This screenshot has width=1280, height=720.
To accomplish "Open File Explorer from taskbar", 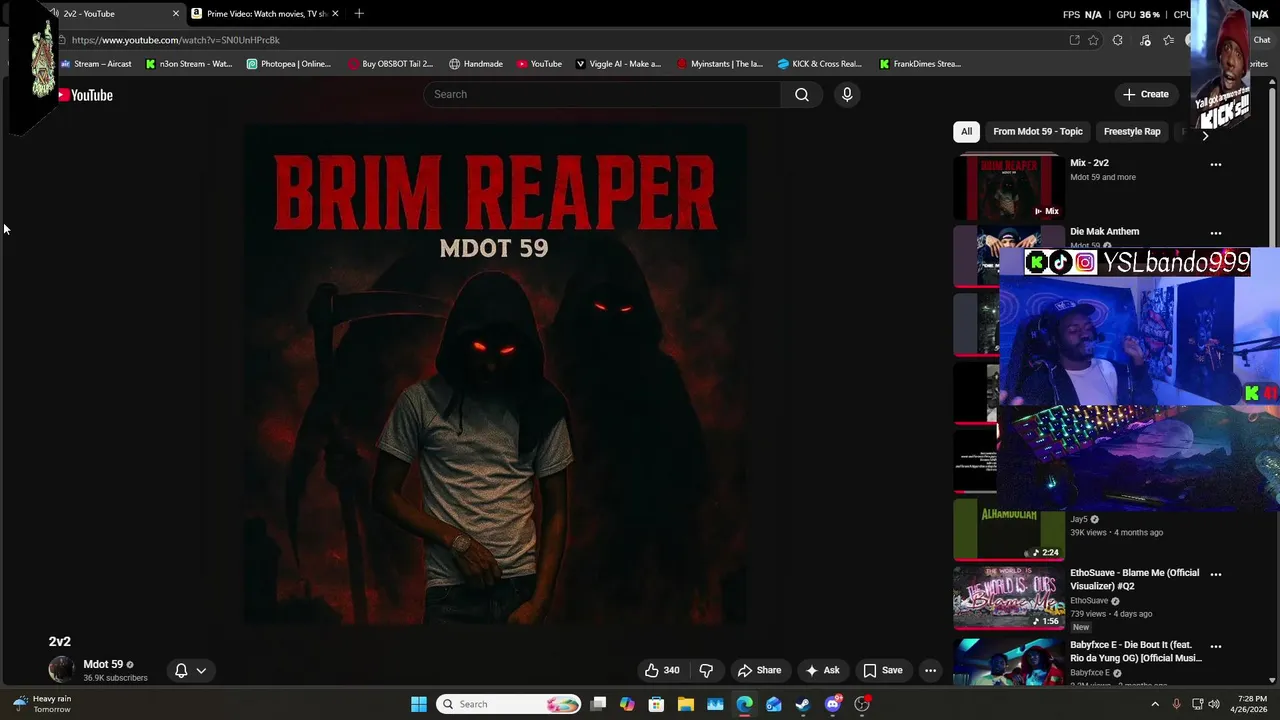I will click(686, 704).
